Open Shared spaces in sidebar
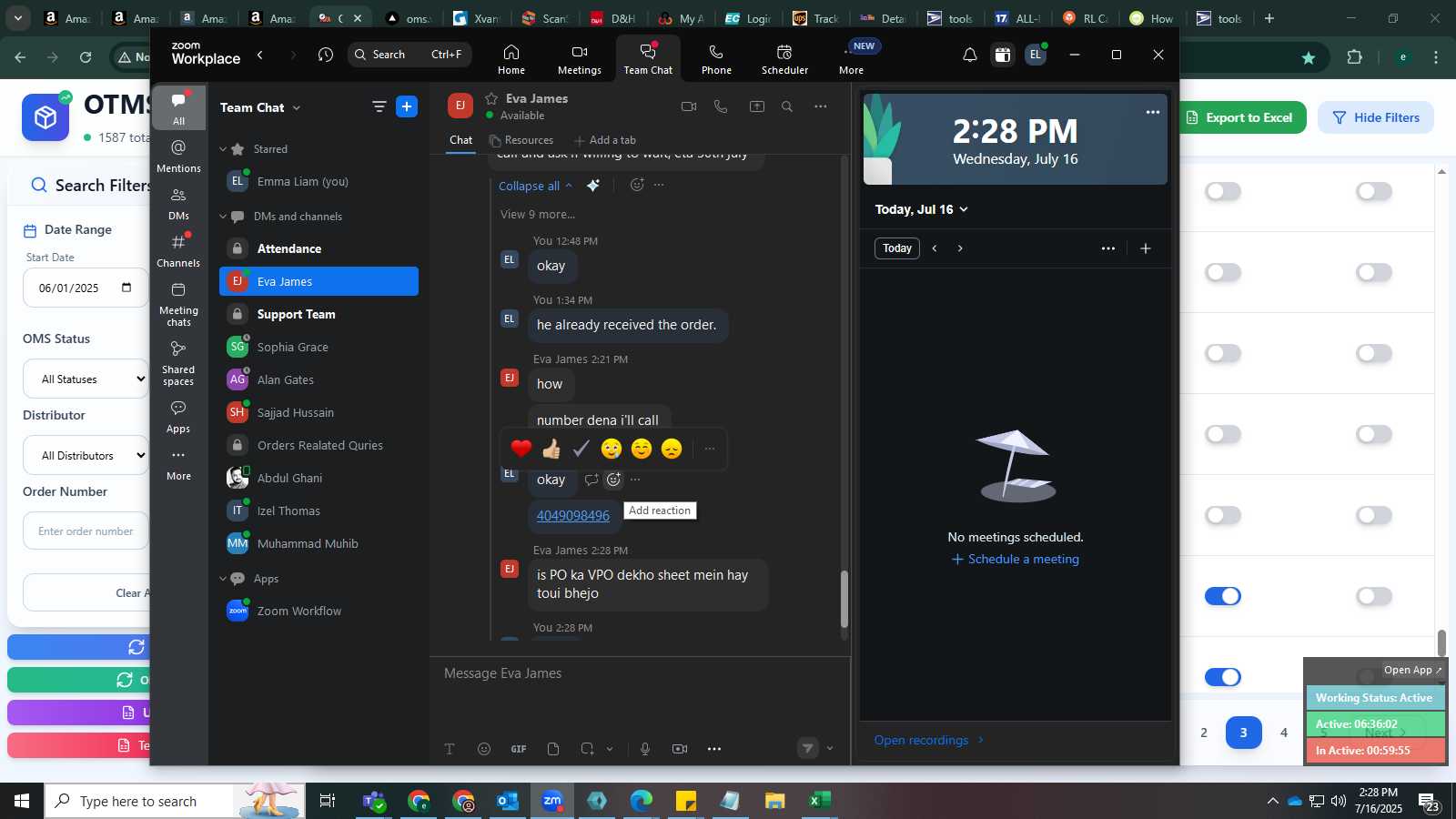Viewport: 1456px width, 819px height. (x=178, y=363)
